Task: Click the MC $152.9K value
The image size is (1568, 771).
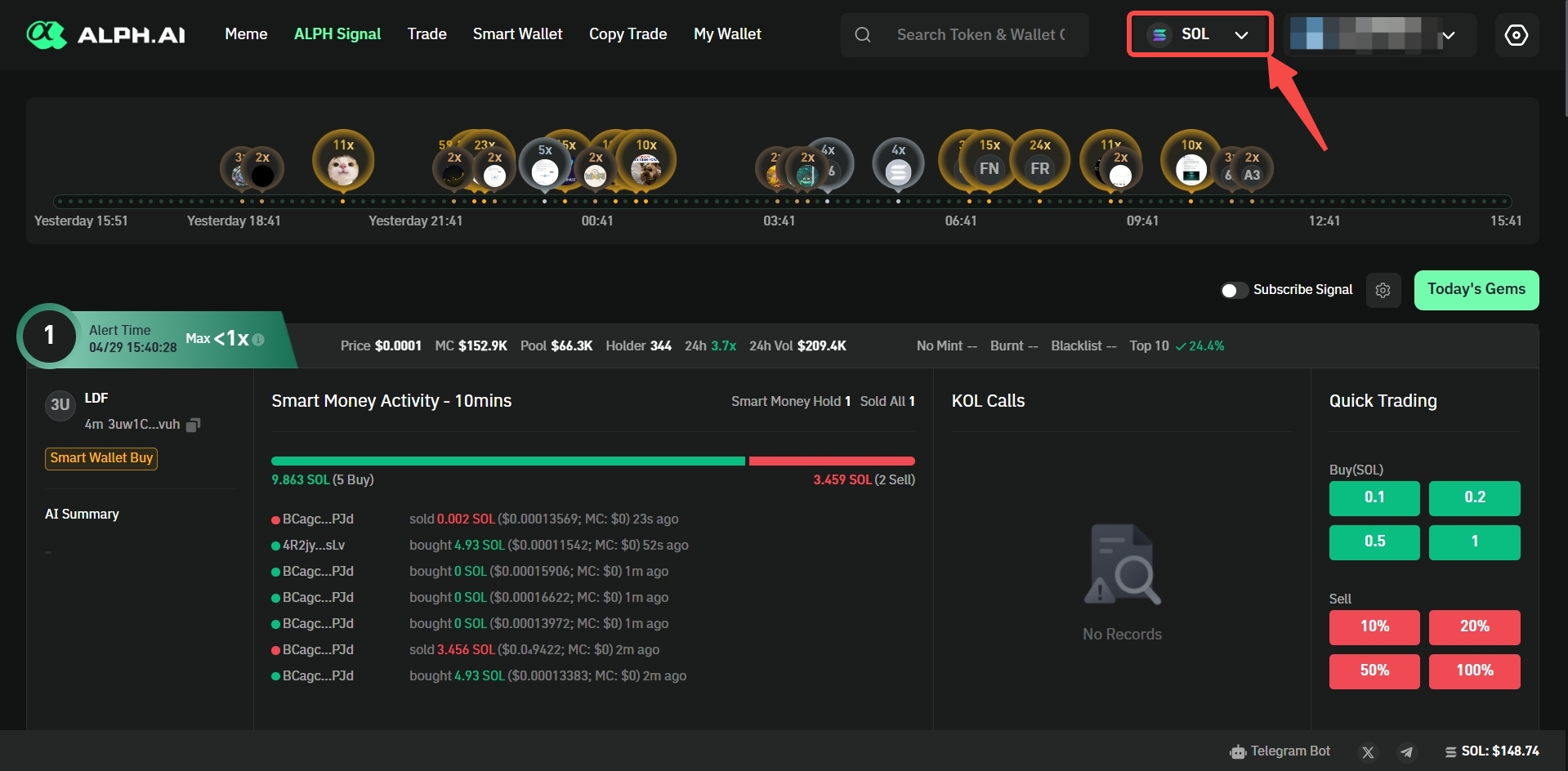Action: (471, 346)
